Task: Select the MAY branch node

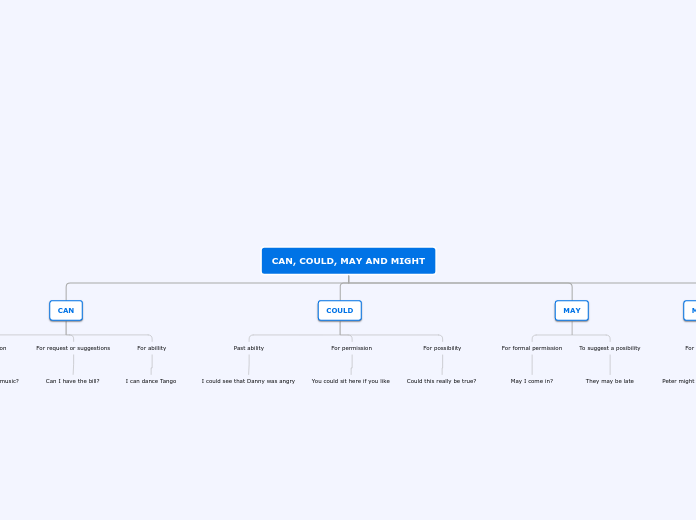Action: [x=572, y=310]
